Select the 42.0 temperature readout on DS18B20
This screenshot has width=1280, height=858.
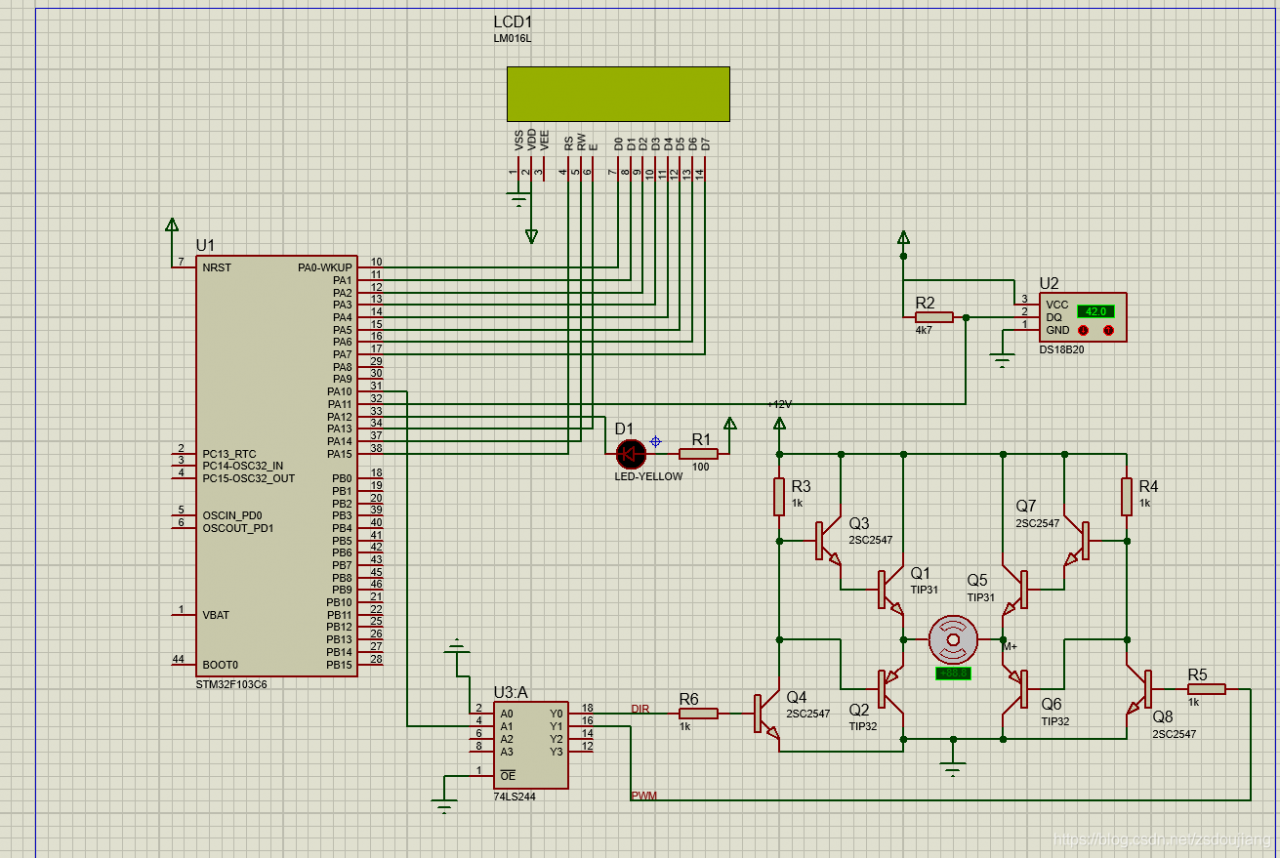pos(1096,311)
